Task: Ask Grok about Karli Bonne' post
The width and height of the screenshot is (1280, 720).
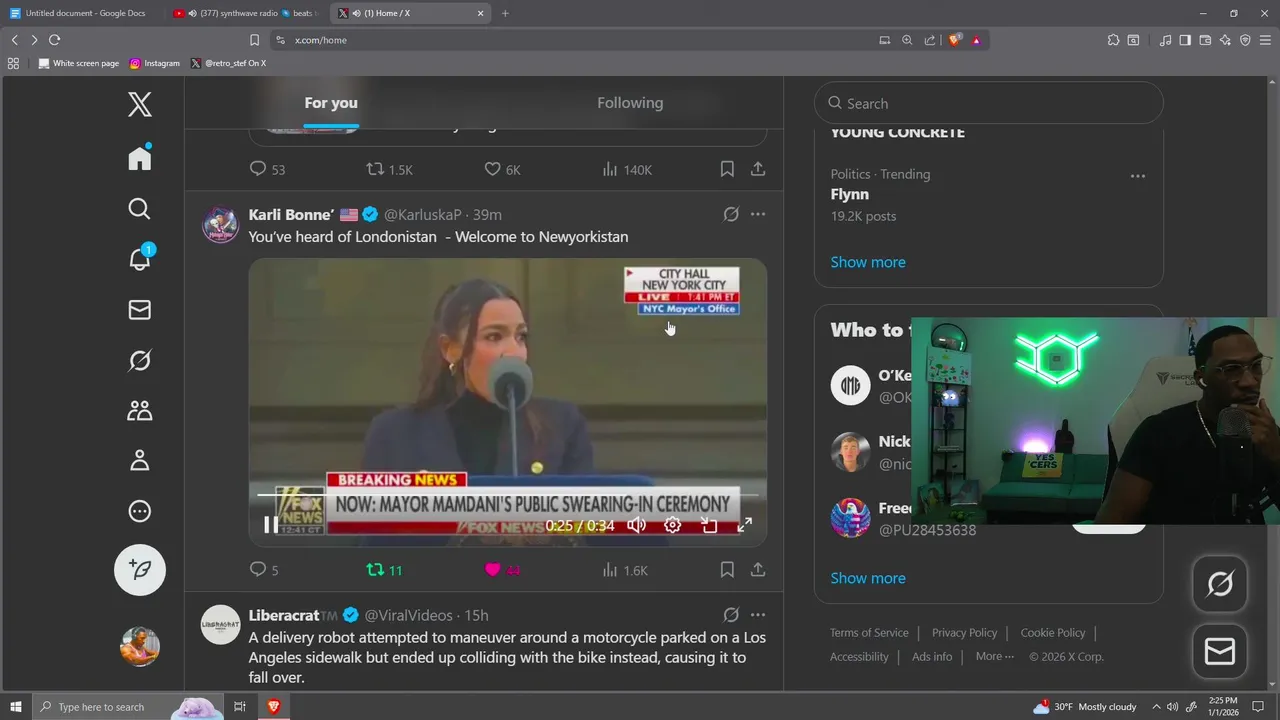Action: (731, 214)
